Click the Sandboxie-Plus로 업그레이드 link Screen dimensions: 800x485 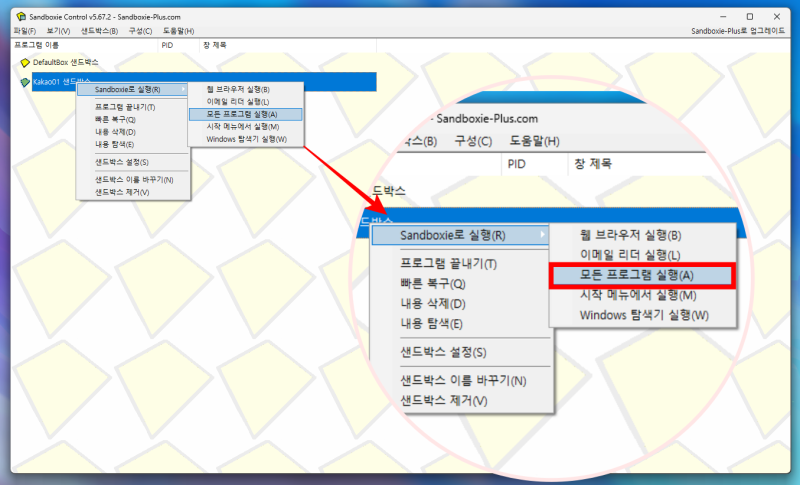738,31
